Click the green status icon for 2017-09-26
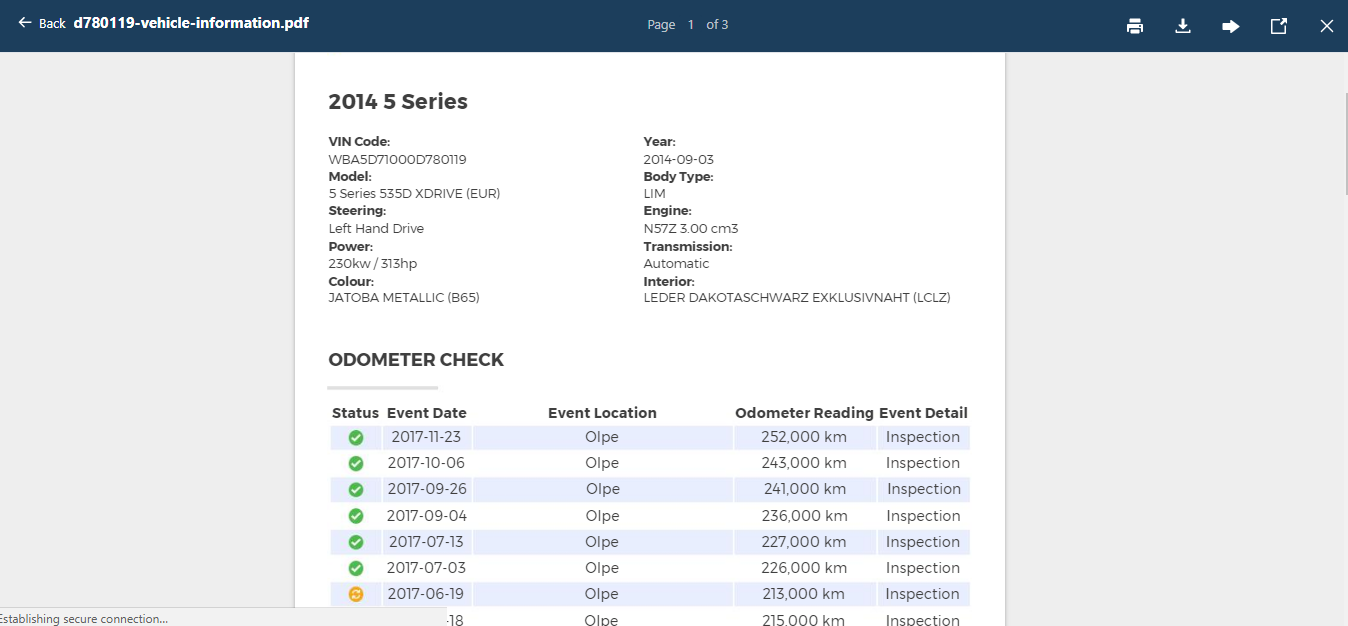 (356, 490)
